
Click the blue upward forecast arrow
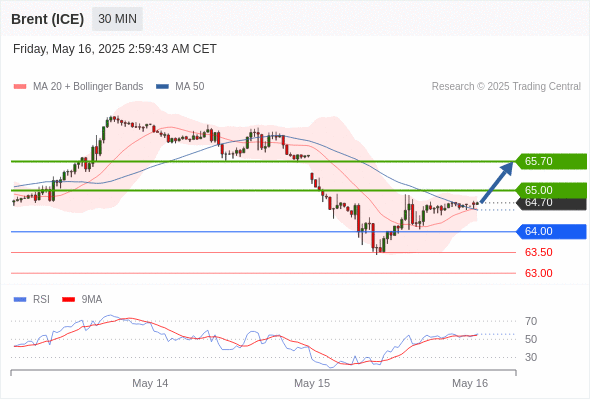pyautogui.click(x=497, y=182)
